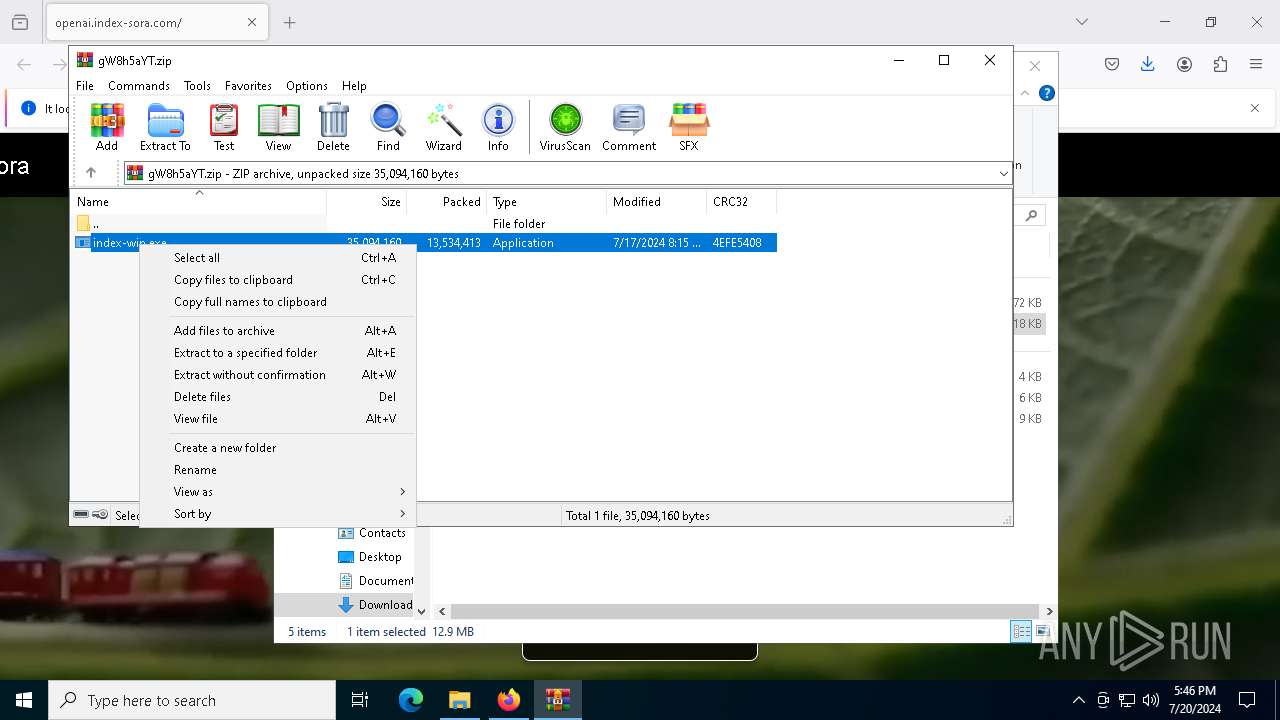This screenshot has height=720, width=1280.
Task: Open the browser hamburger menu
Action: click(1256, 64)
